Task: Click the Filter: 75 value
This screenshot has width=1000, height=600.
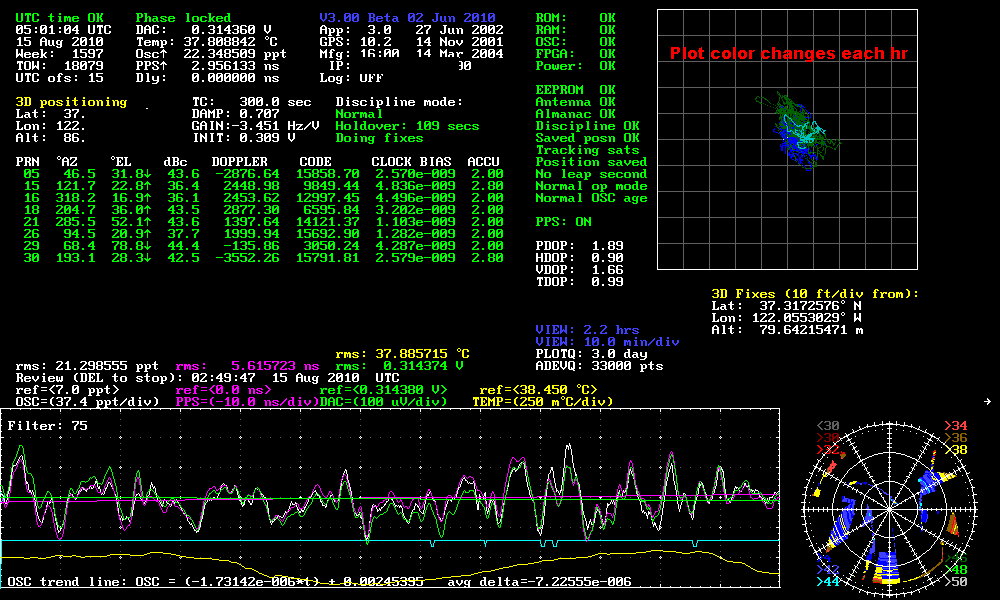Action: [x=47, y=425]
